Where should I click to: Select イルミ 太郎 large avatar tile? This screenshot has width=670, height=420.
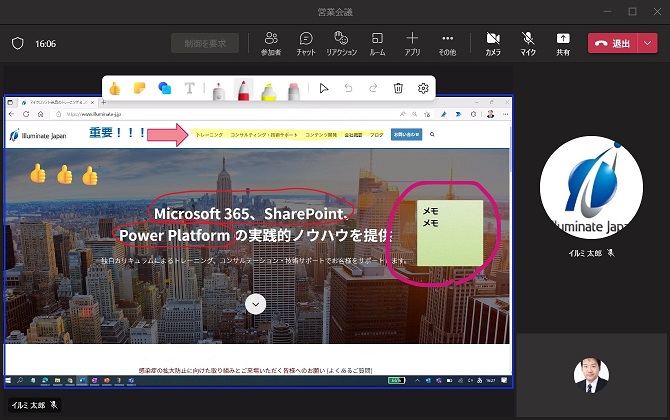pos(591,187)
